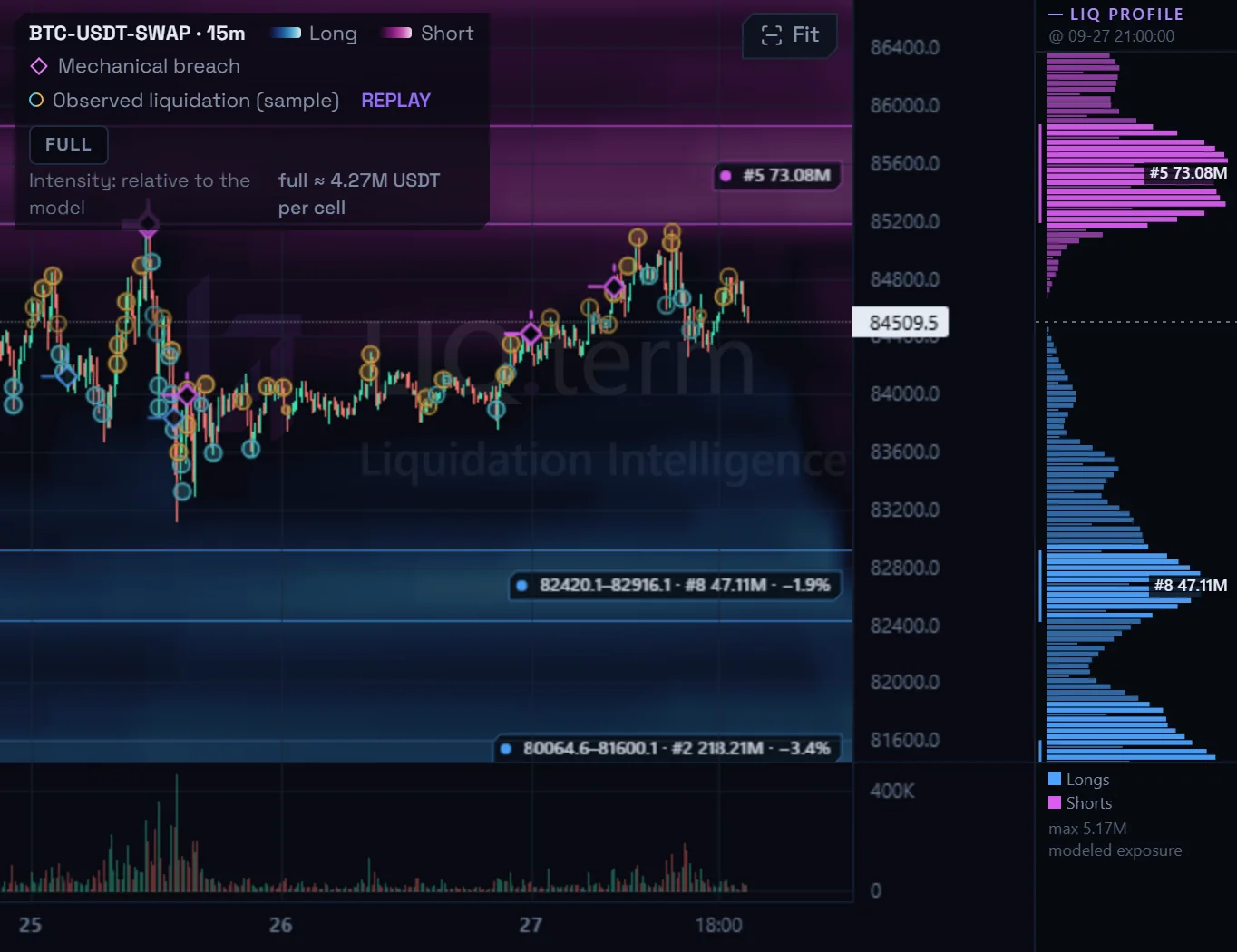
Task: Toggle Shorts legend in liq profile
Action: (x=1080, y=803)
